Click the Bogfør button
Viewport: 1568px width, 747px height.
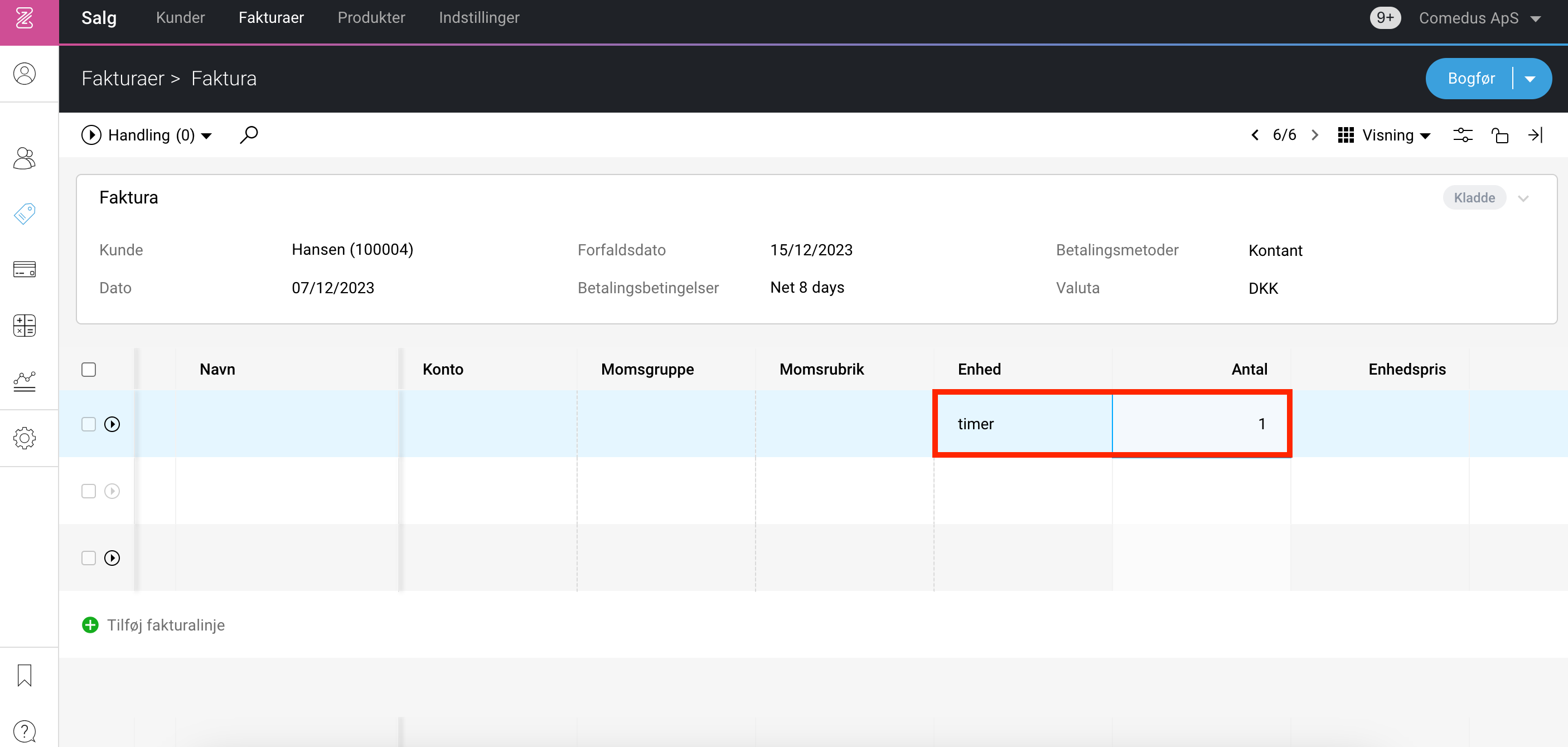pyautogui.click(x=1470, y=79)
